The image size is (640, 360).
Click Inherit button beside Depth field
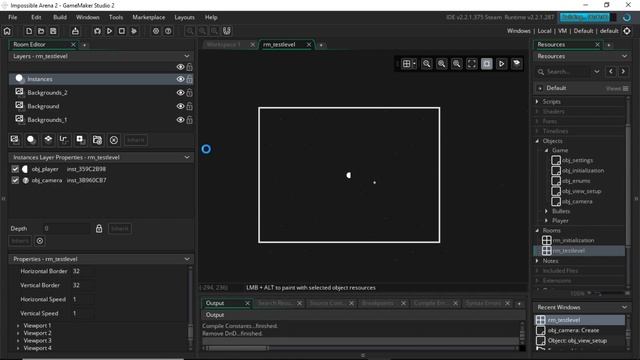point(120,228)
